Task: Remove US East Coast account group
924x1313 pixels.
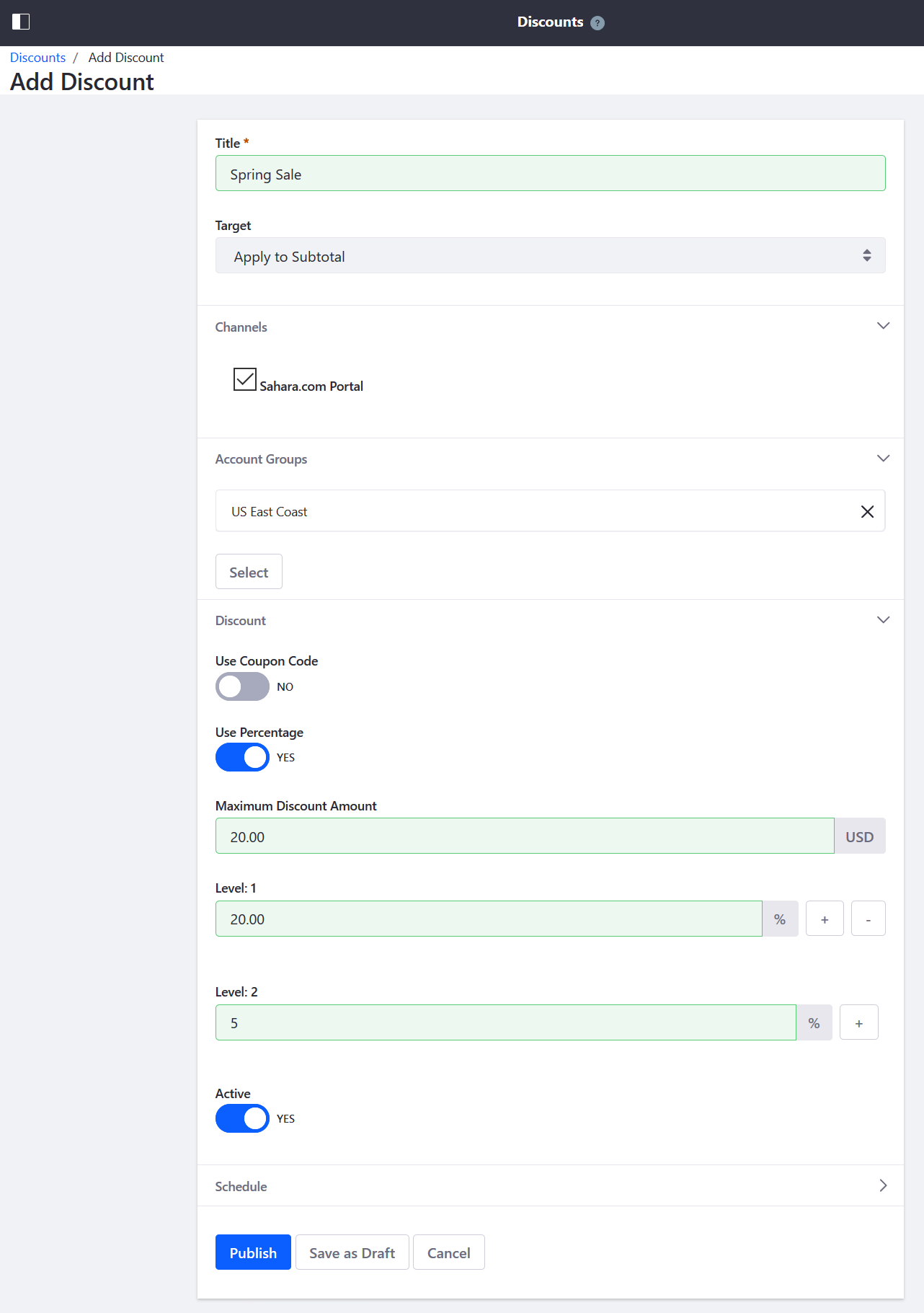Action: pos(867,512)
